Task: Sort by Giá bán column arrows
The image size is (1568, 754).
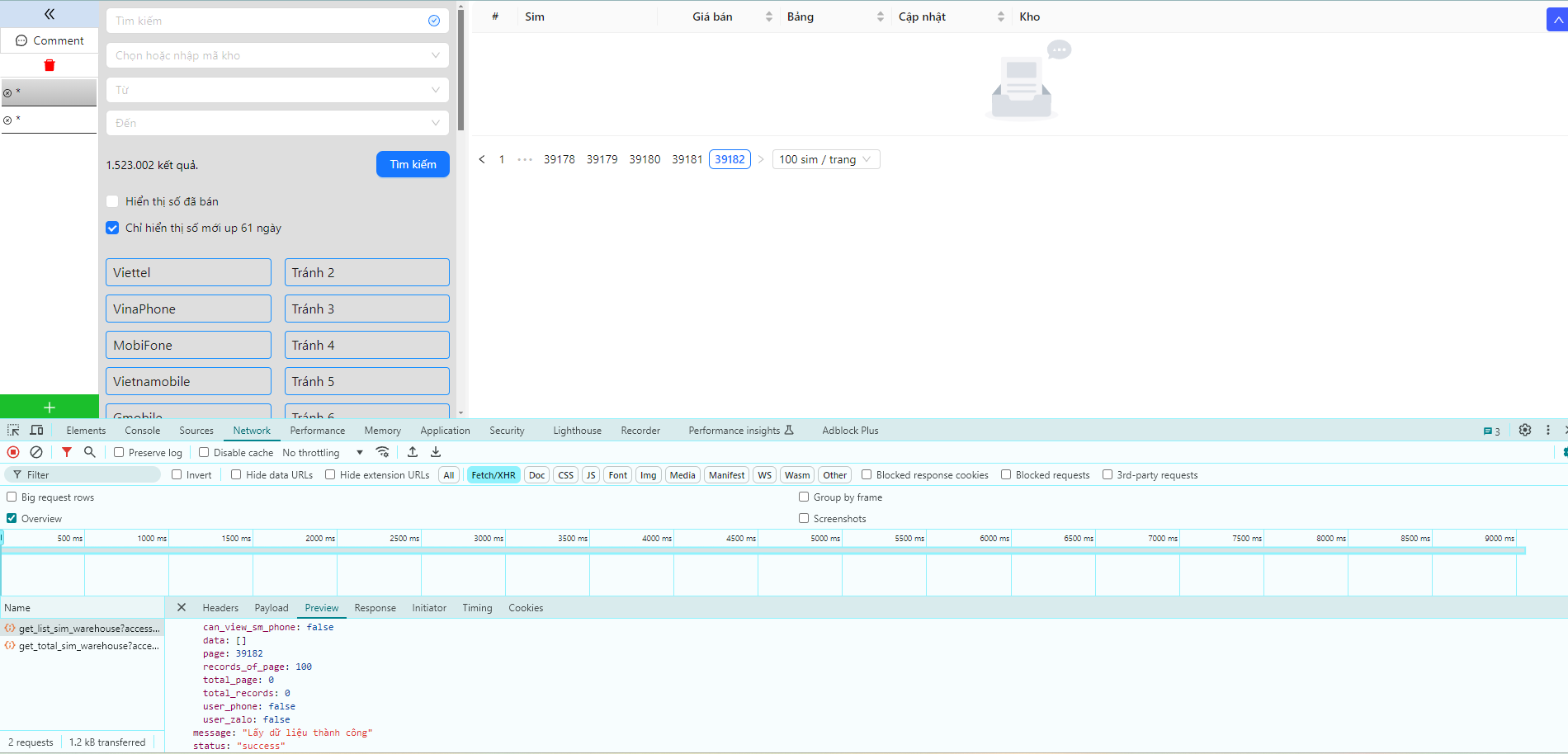Action: tap(769, 16)
